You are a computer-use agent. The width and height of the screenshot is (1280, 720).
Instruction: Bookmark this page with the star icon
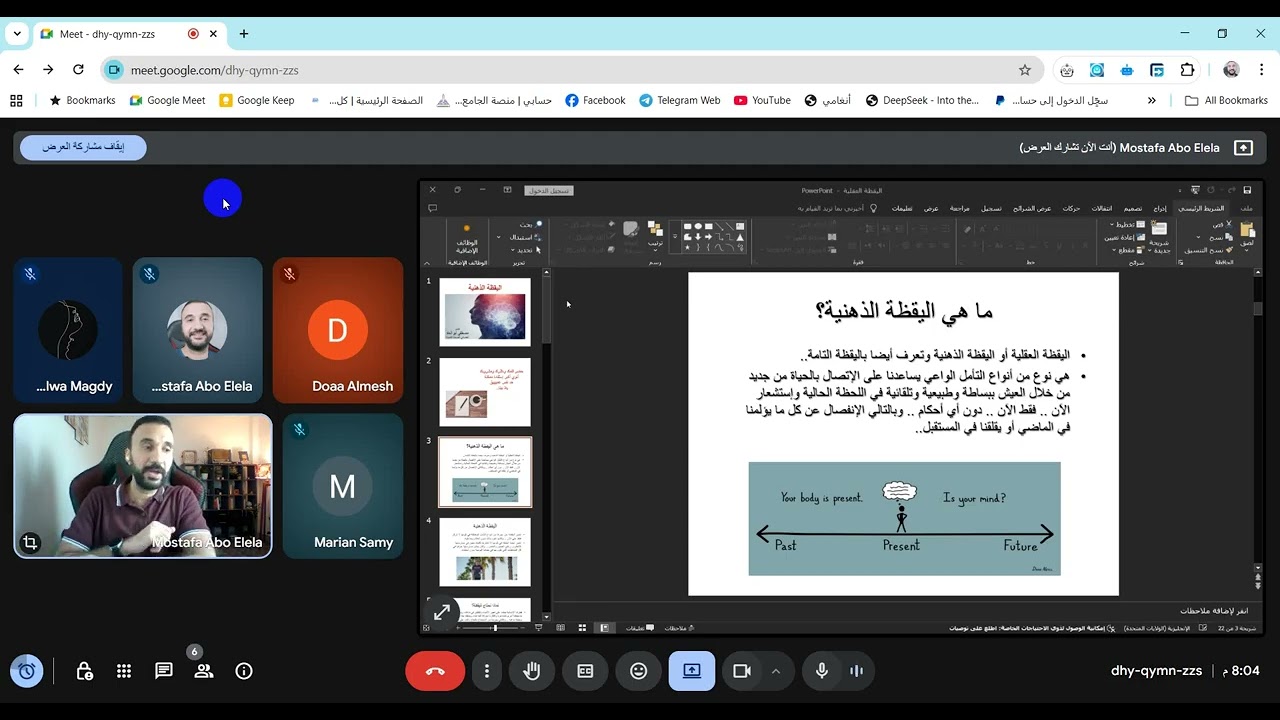pyautogui.click(x=1025, y=70)
